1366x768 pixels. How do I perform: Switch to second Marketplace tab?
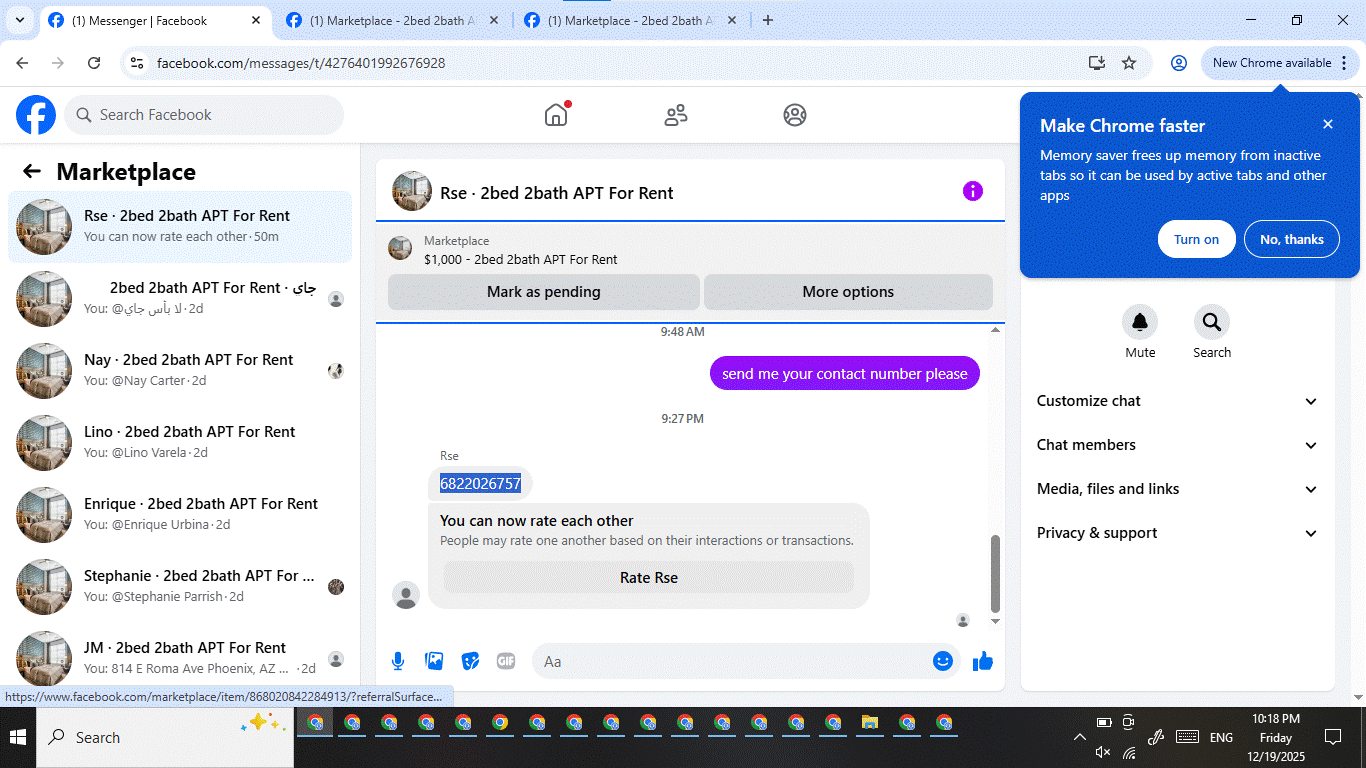click(392, 20)
